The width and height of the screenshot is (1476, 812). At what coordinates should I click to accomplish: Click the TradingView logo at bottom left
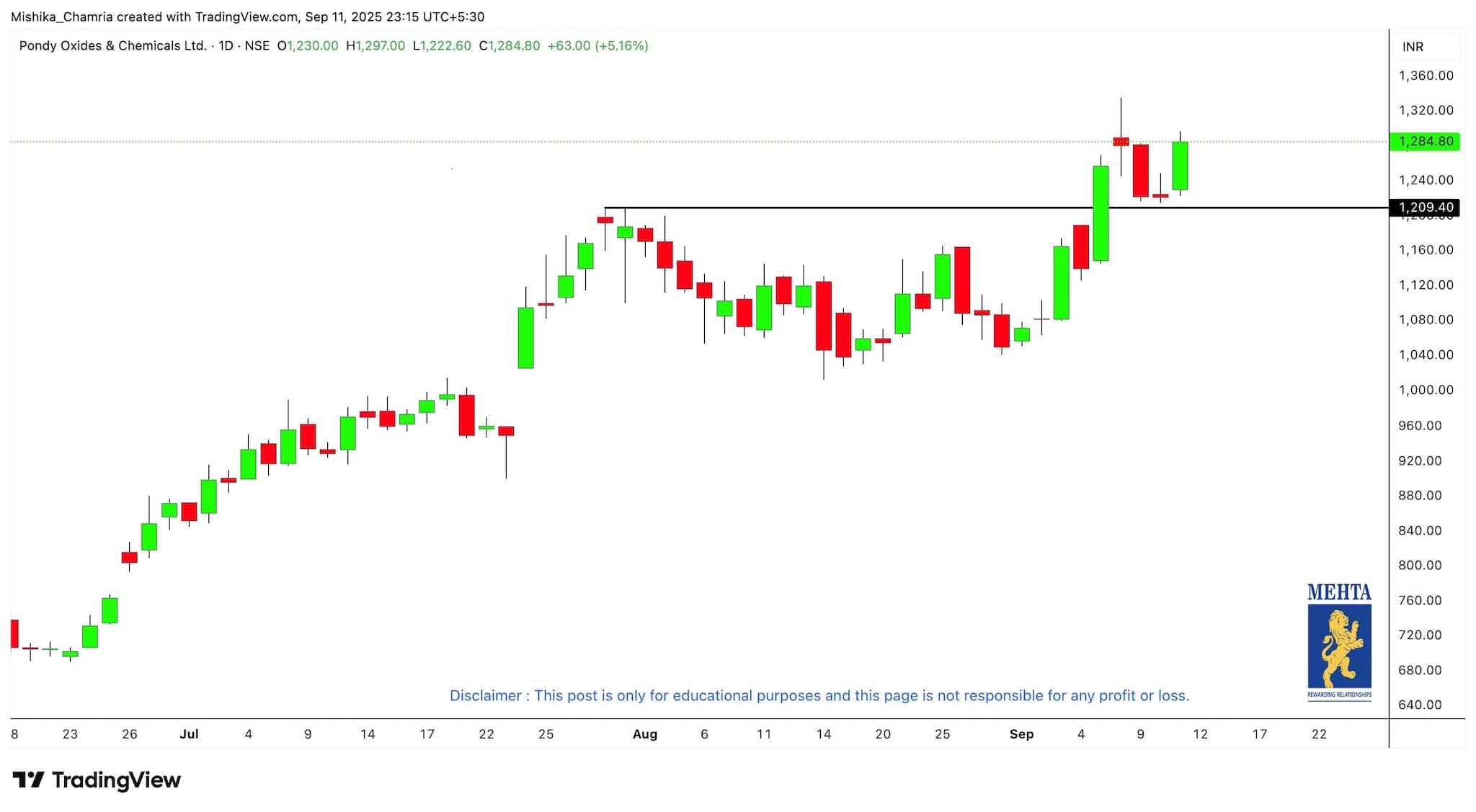coord(97,780)
